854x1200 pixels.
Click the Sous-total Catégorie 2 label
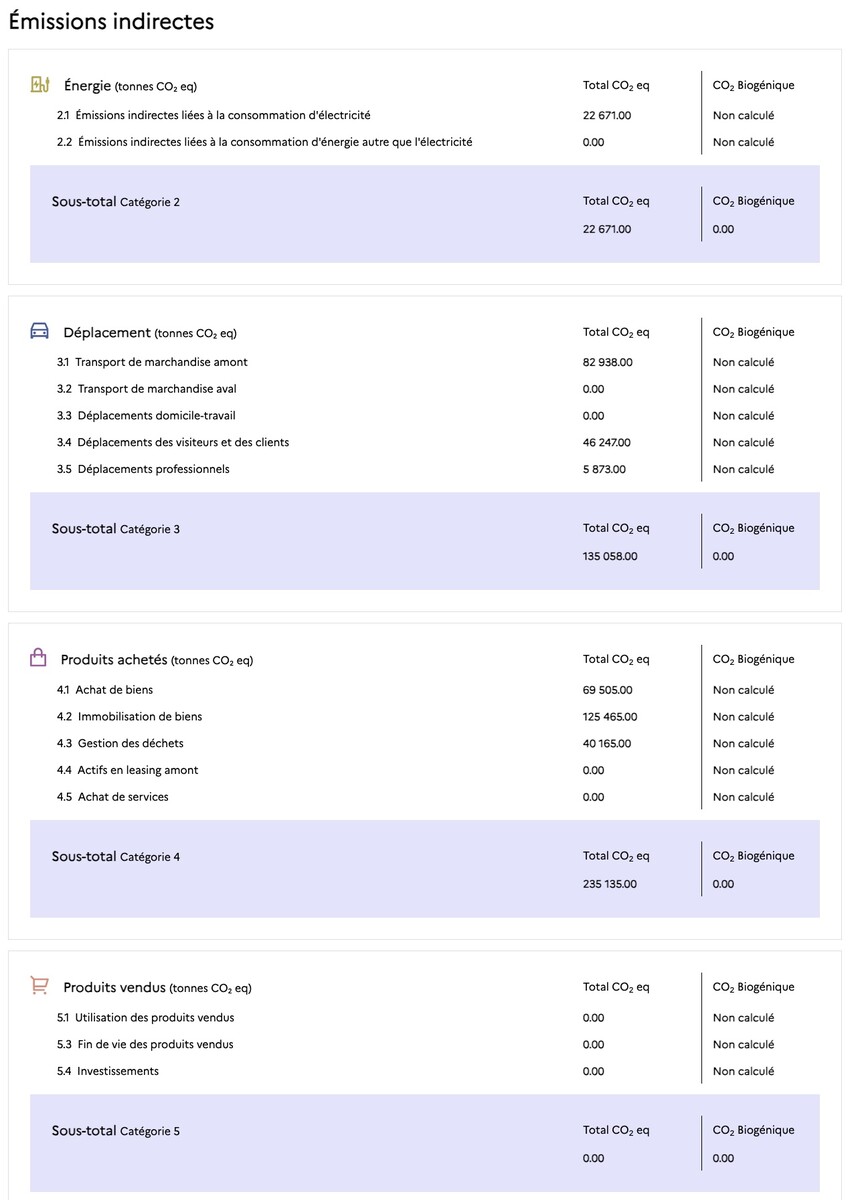116,202
